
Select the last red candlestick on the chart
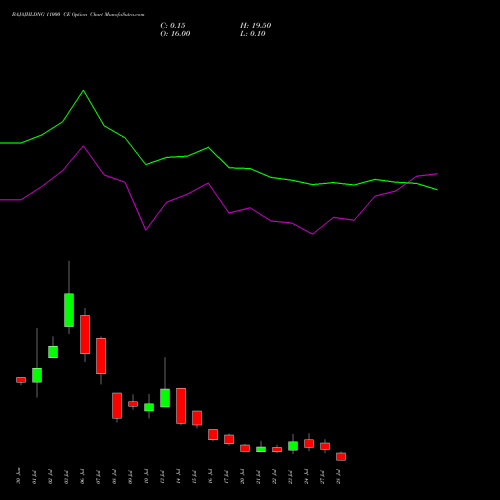[x=341, y=457]
